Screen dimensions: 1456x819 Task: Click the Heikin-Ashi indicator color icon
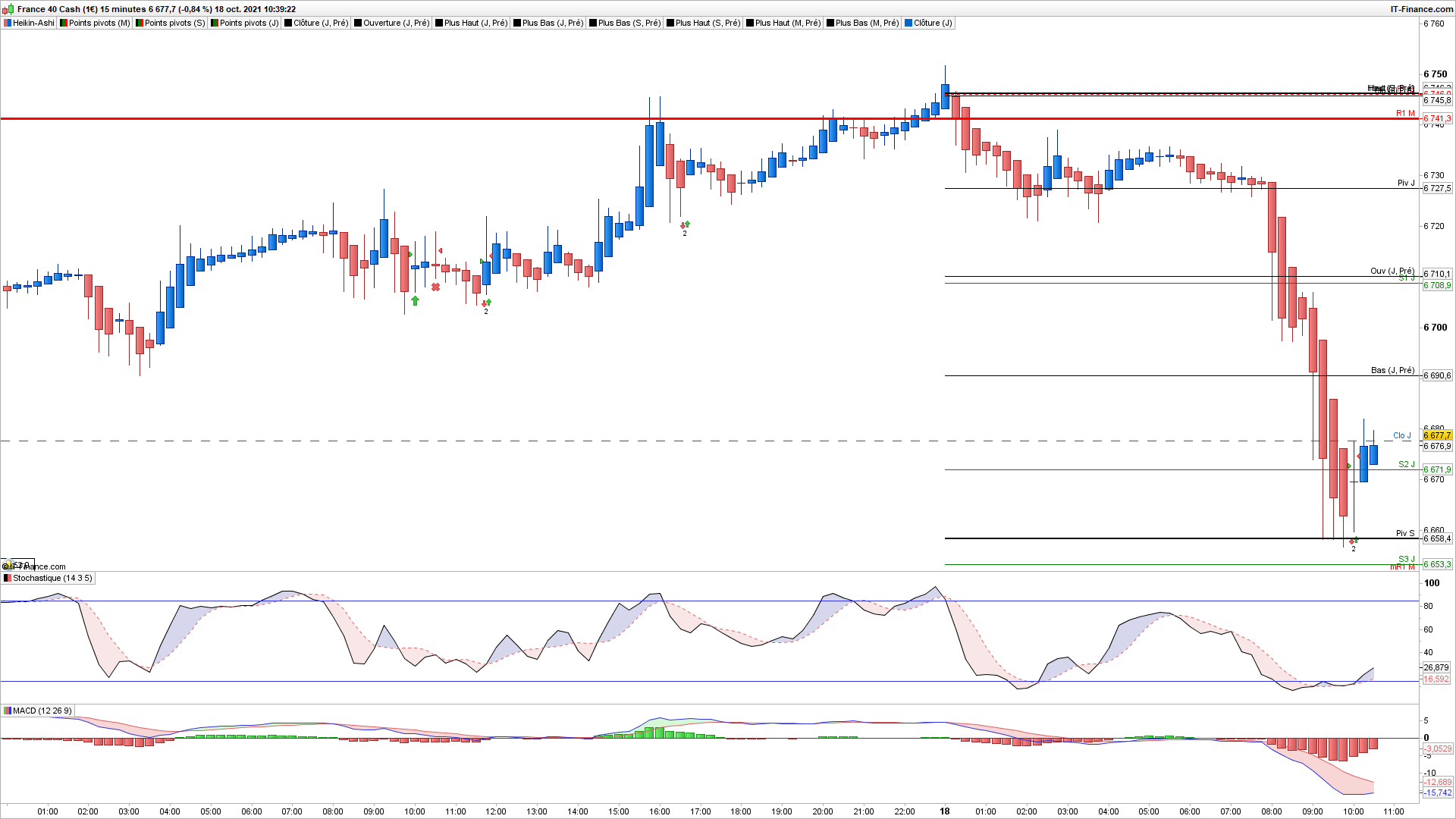(x=8, y=23)
